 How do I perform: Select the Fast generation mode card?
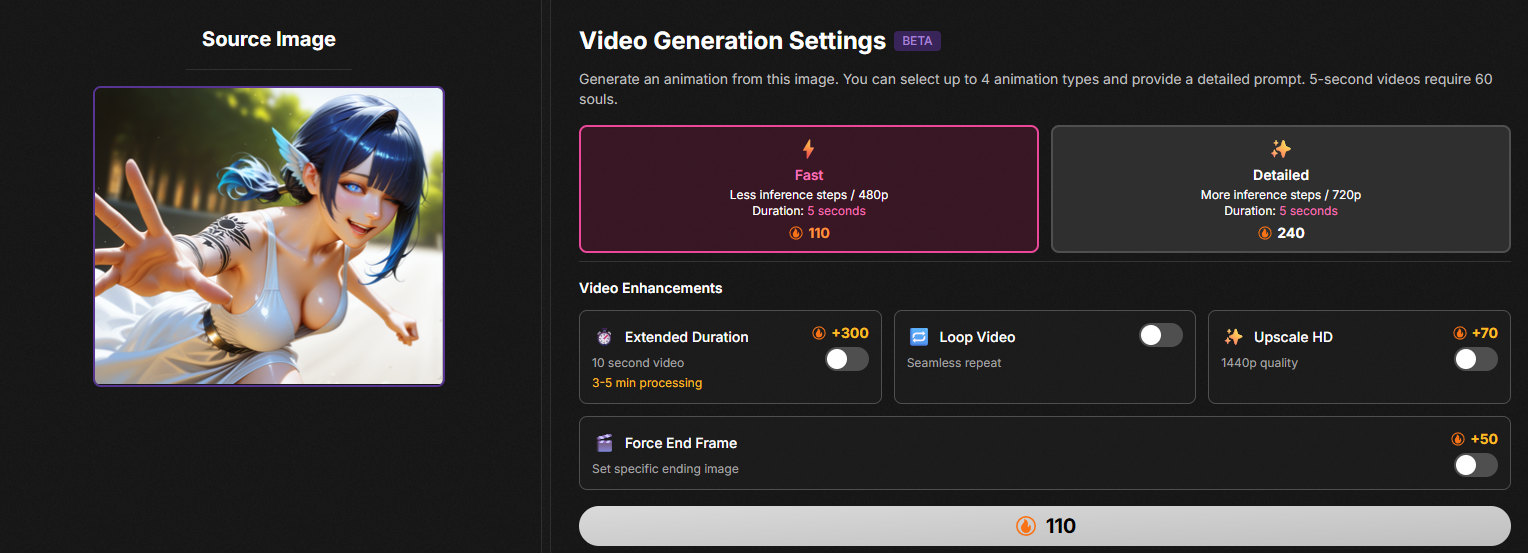[x=809, y=189]
